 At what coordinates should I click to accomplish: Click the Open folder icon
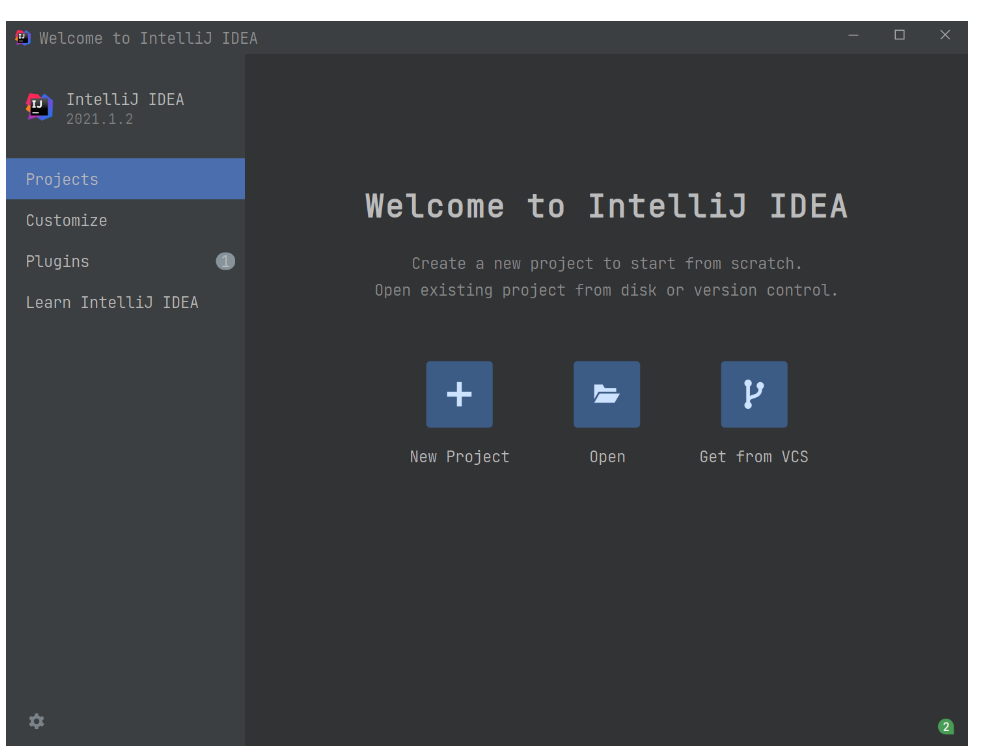pyautogui.click(x=606, y=394)
